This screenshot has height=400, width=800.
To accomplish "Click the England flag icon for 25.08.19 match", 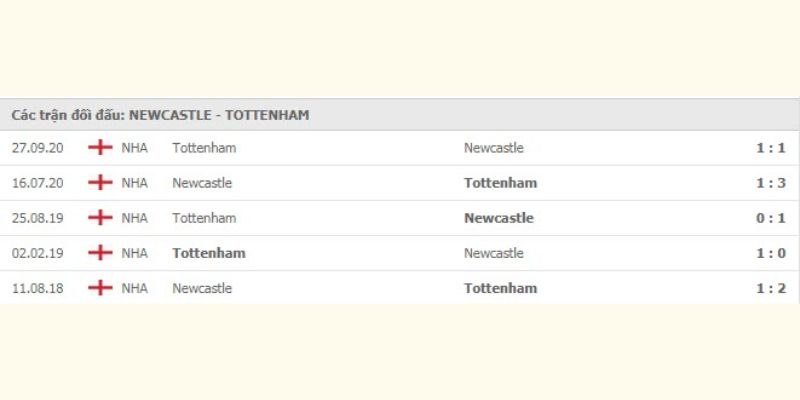I will pyautogui.click(x=100, y=218).
